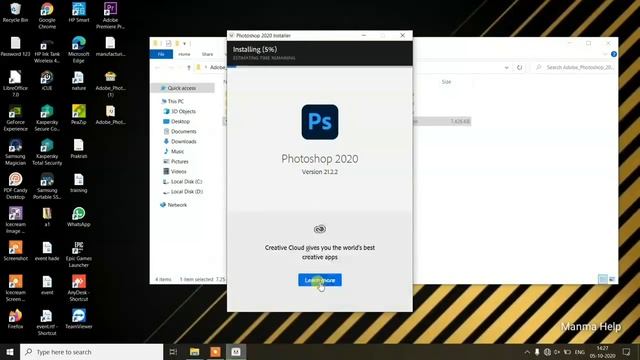Switch Explorer to details view
640x360 pixels.
(x=602, y=279)
